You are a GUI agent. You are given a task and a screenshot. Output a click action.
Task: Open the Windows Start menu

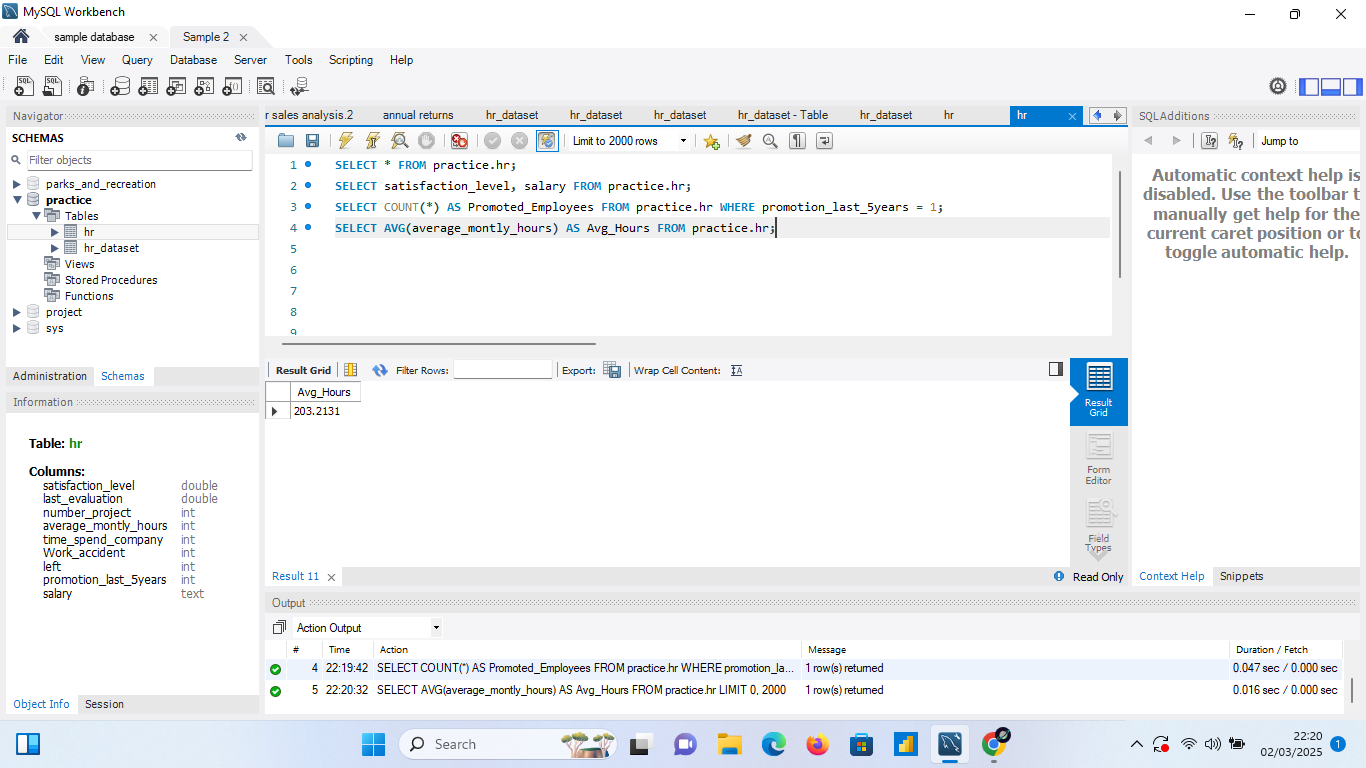[373, 744]
